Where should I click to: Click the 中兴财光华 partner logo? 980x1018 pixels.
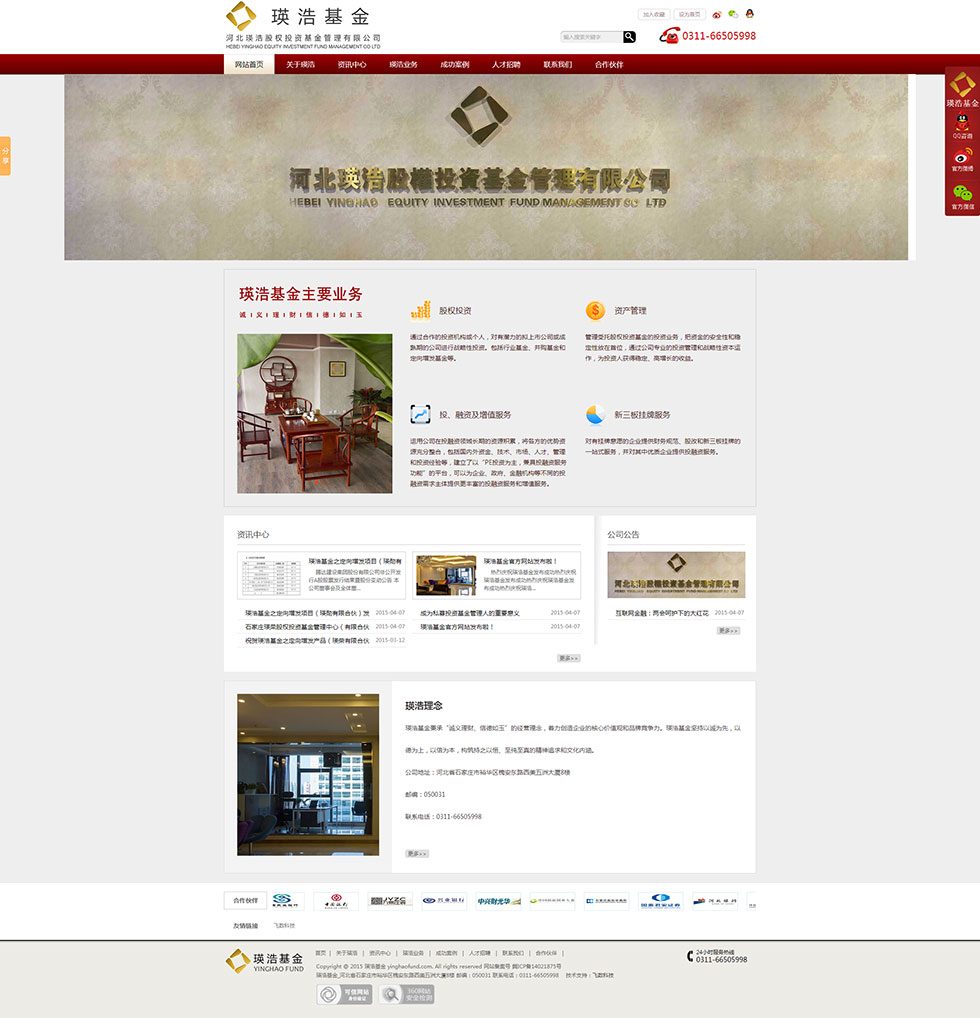(x=499, y=900)
